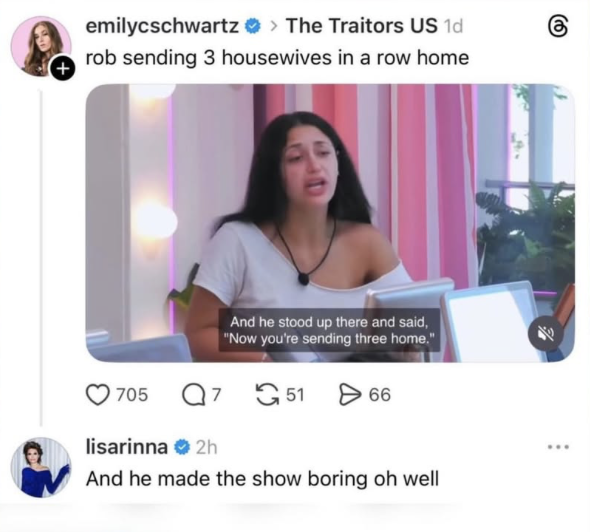Viewport: 590px width, 532px height.
Task: Open emilycschwartz username link
Action: click(162, 26)
